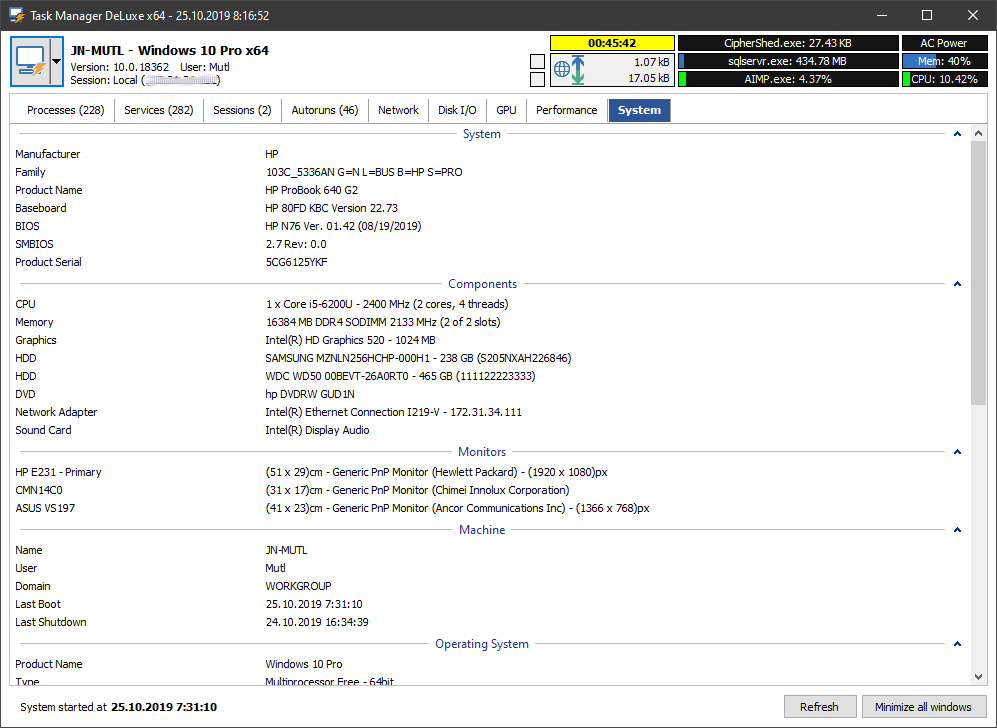The image size is (997, 728).
Task: Click the scrollbar up arrow
Action: pos(979,133)
